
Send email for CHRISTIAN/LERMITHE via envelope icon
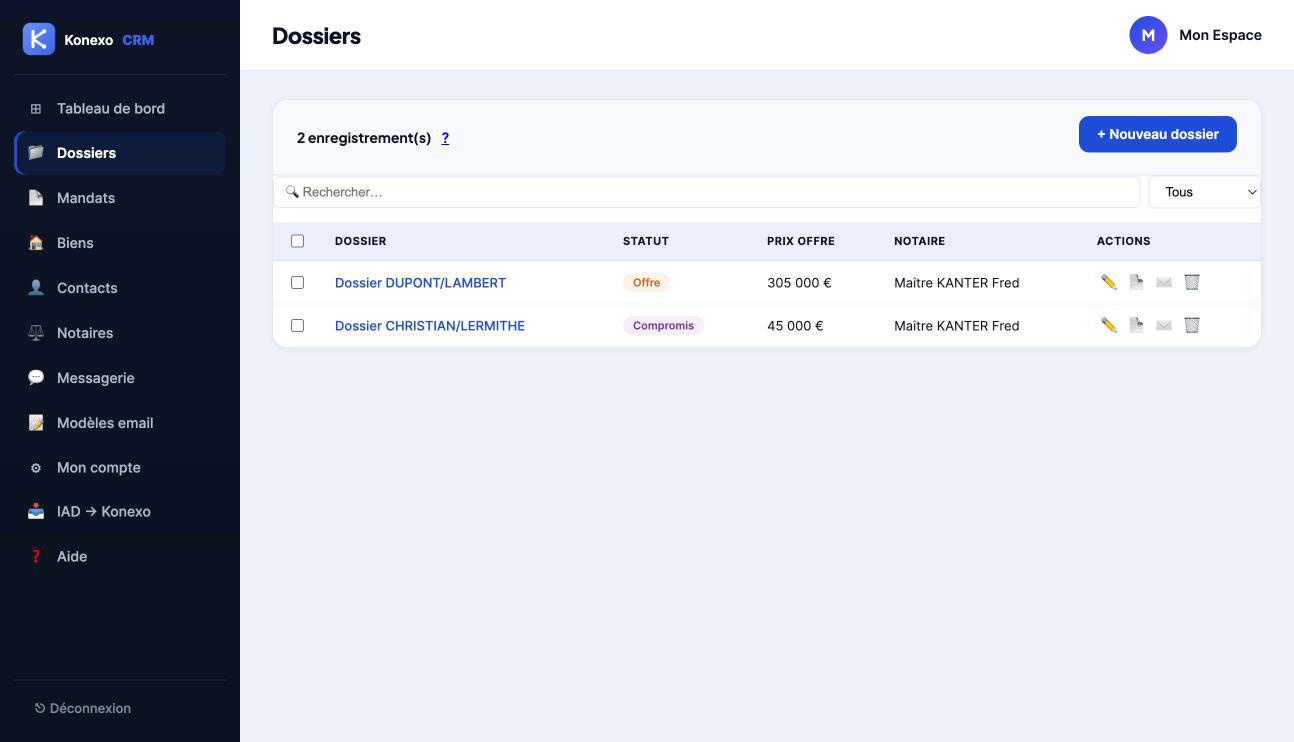click(x=1164, y=325)
